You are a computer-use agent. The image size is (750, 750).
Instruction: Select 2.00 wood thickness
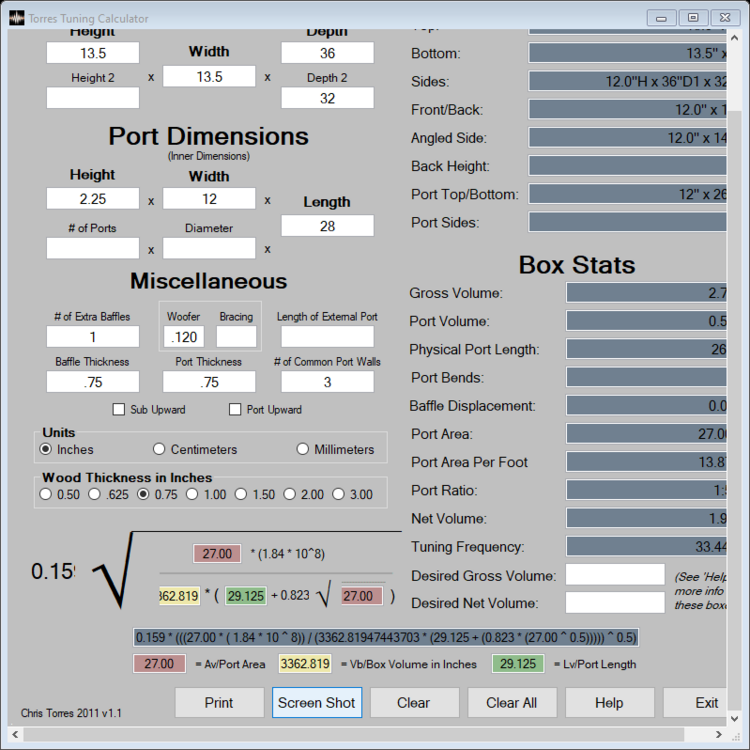(x=289, y=494)
